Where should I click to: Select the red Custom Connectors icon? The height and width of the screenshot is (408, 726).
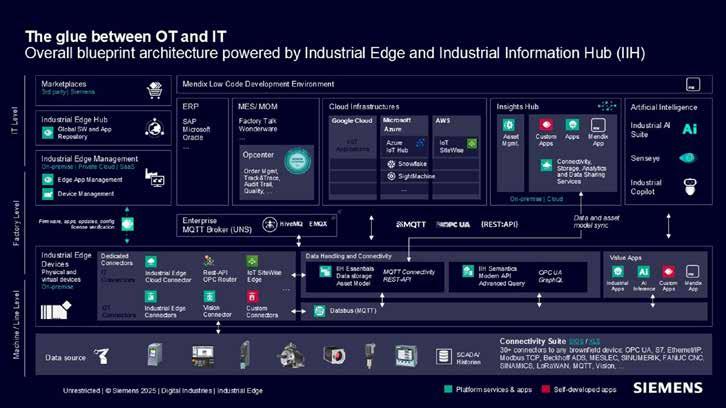point(252,296)
